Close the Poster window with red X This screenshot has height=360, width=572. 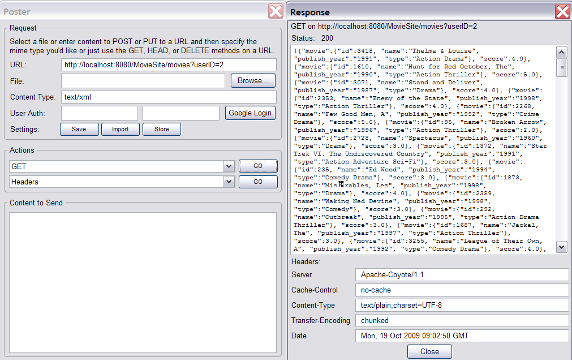click(x=275, y=11)
